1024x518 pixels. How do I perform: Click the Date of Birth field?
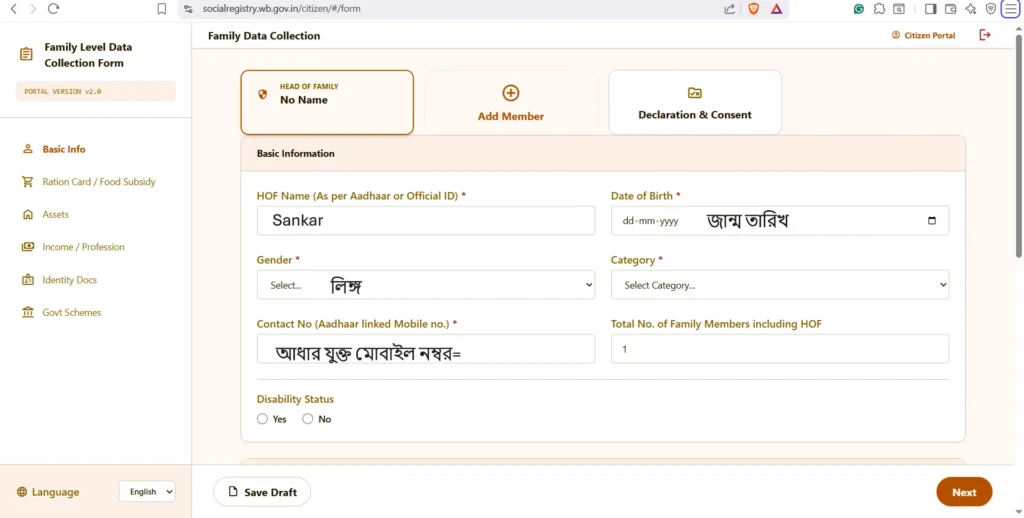(x=780, y=221)
